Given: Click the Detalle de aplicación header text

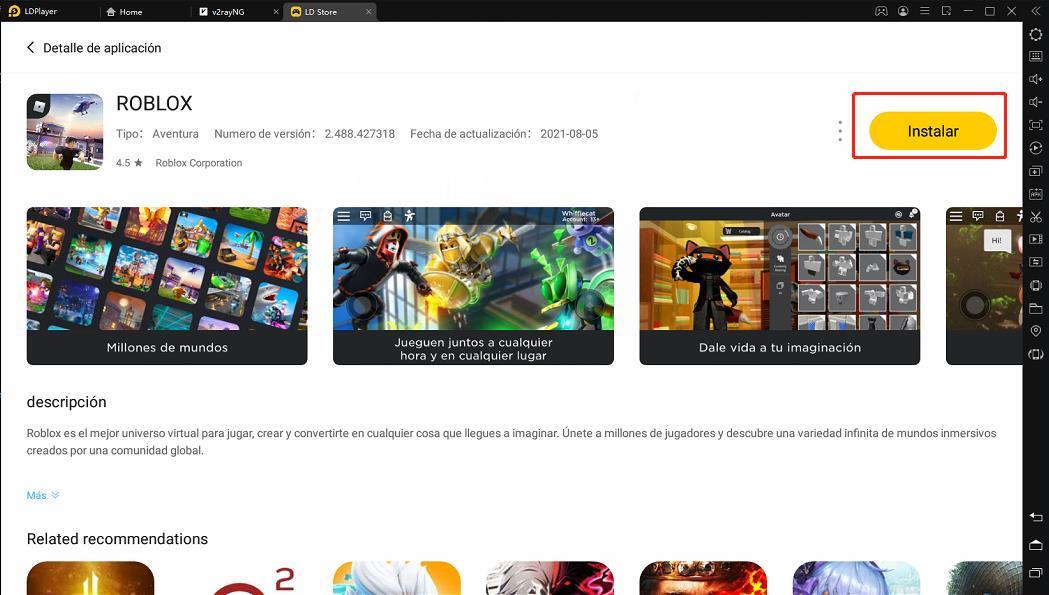Looking at the screenshot, I should point(102,48).
